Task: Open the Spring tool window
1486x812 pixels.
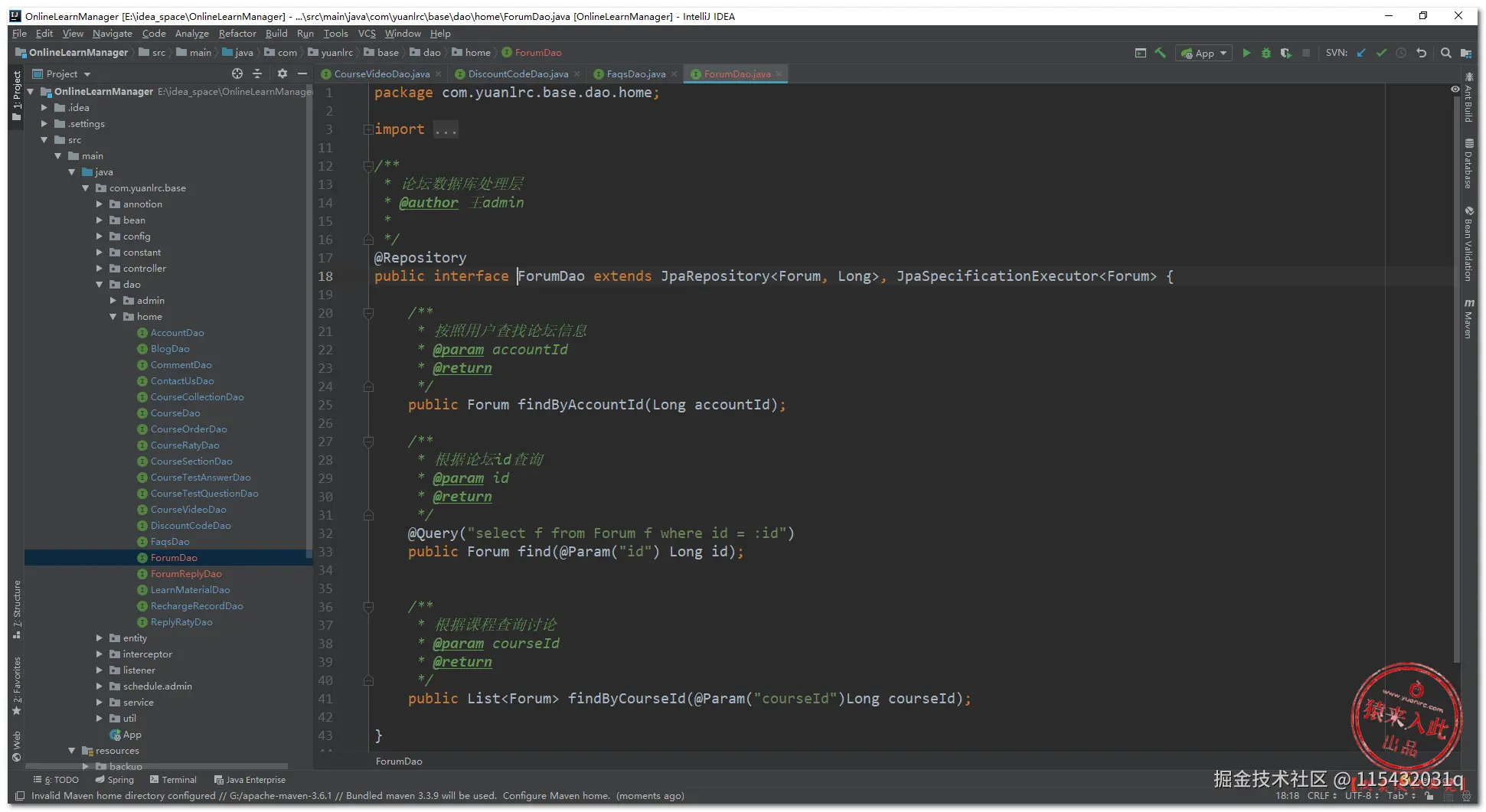Action: [x=114, y=780]
